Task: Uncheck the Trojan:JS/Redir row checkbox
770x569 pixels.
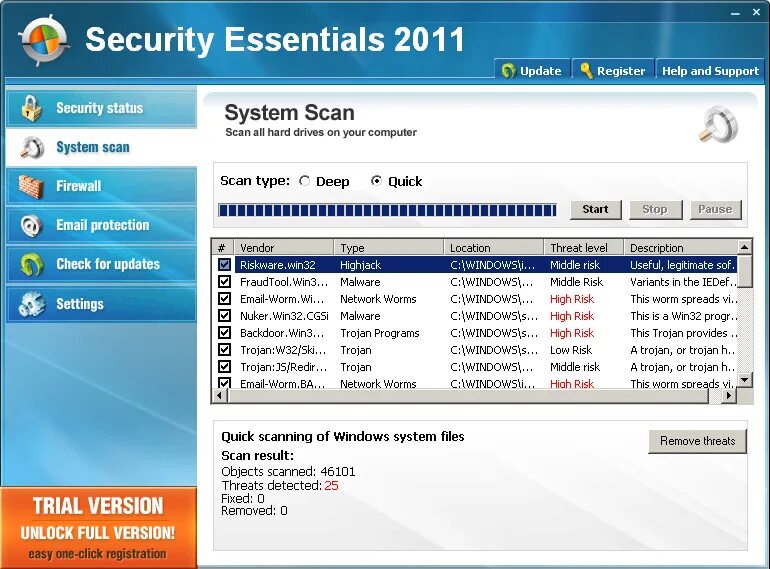Action: [x=224, y=367]
